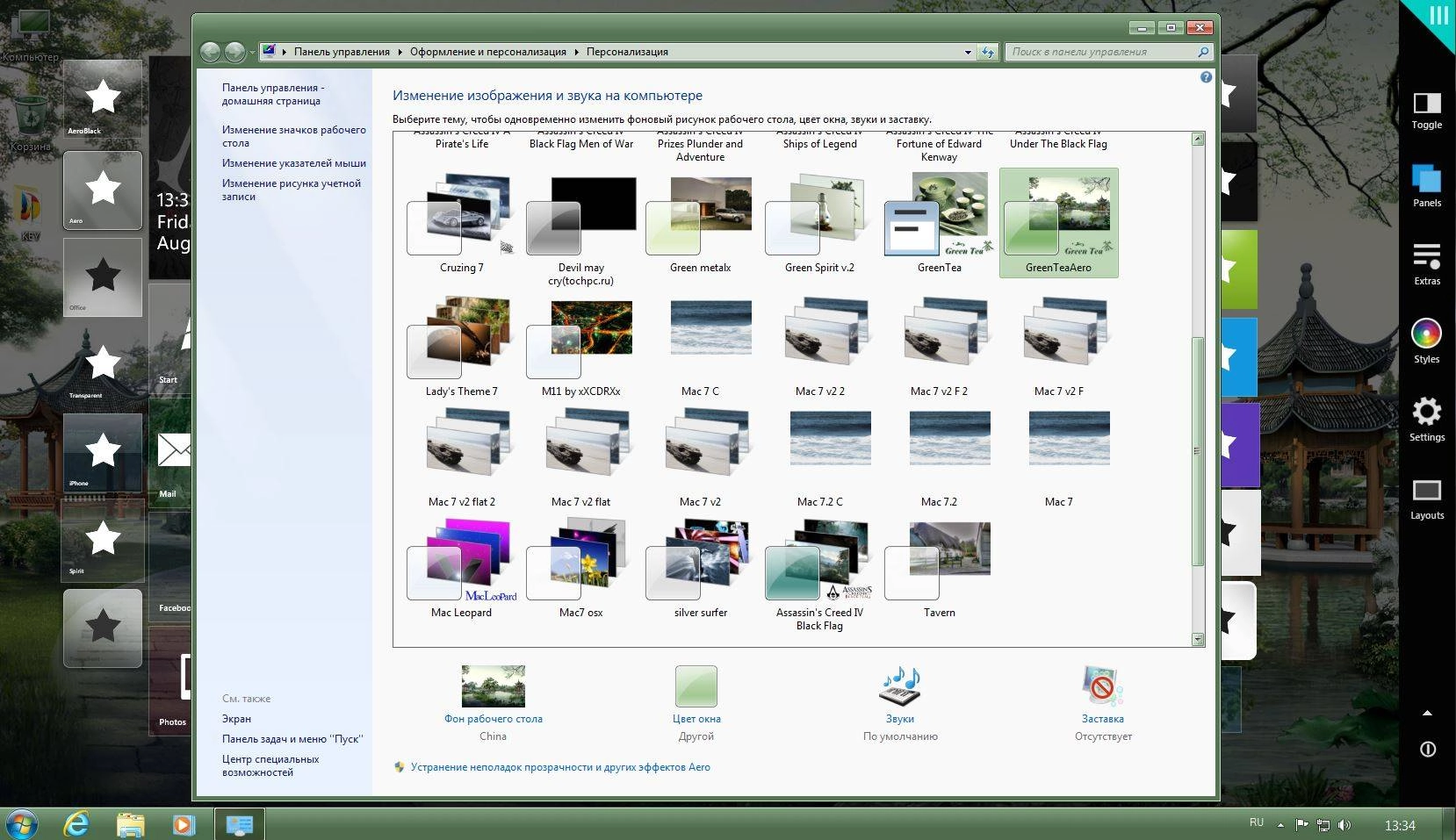Click the theme list scroll up arrow
The width and height of the screenshot is (1456, 840).
tap(1198, 140)
